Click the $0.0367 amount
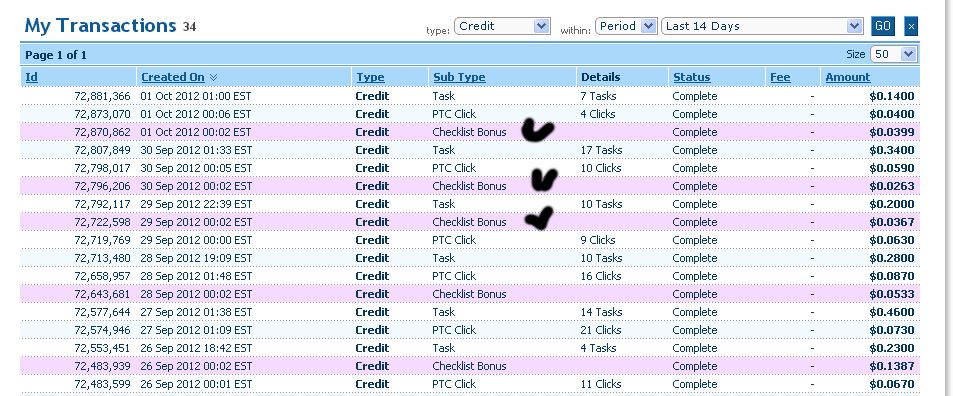 [892, 222]
